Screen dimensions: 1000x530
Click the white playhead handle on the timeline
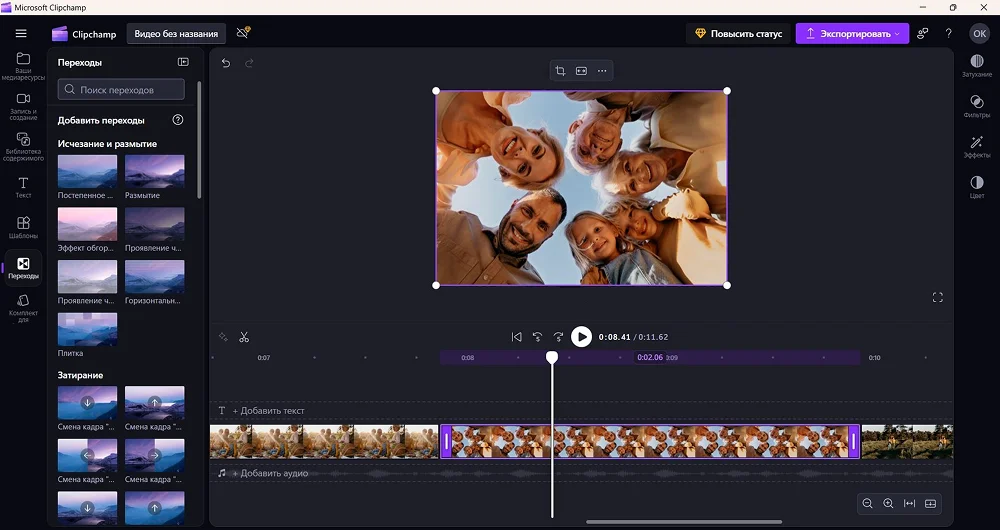552,357
